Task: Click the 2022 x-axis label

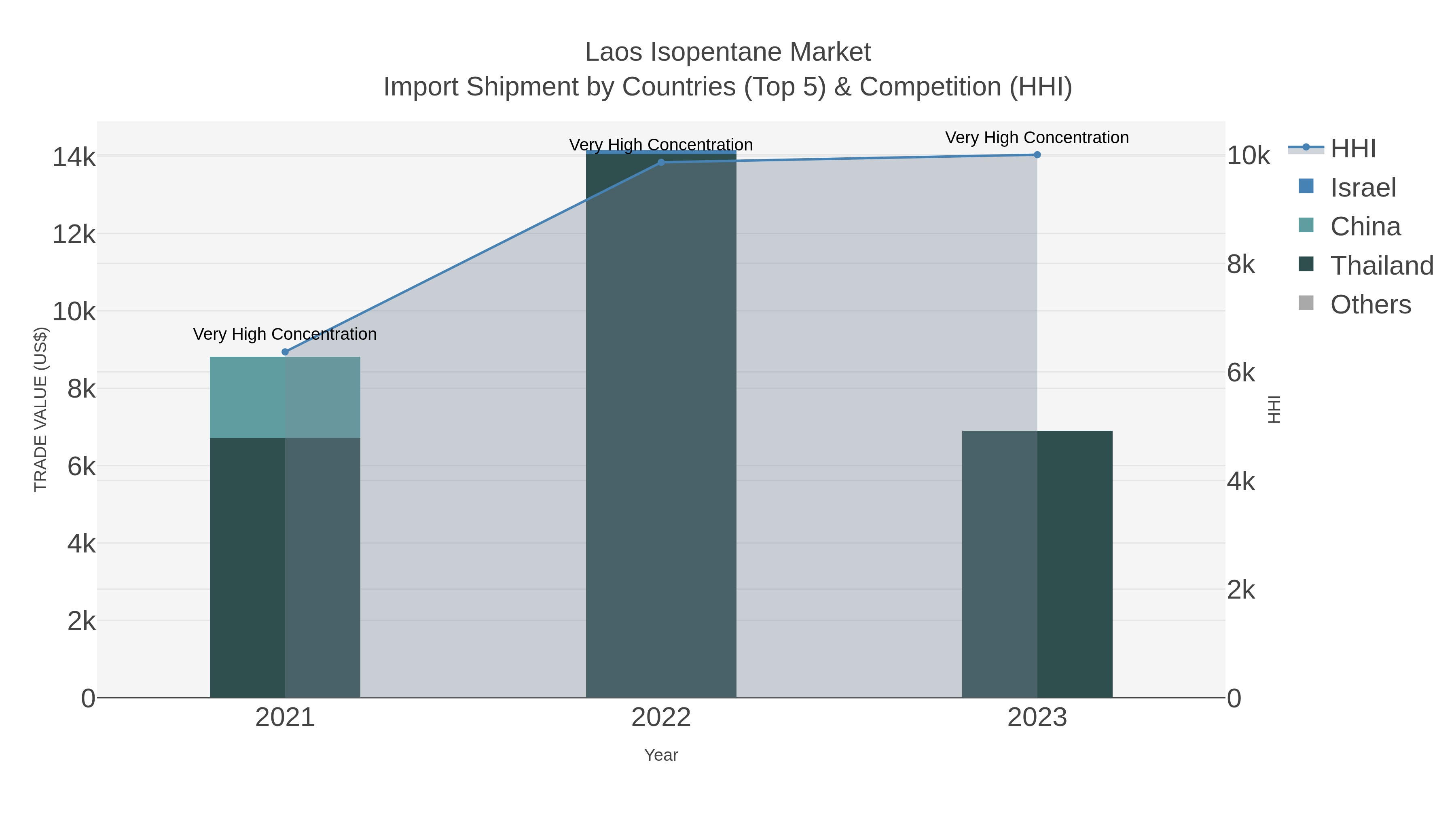Action: (661, 717)
